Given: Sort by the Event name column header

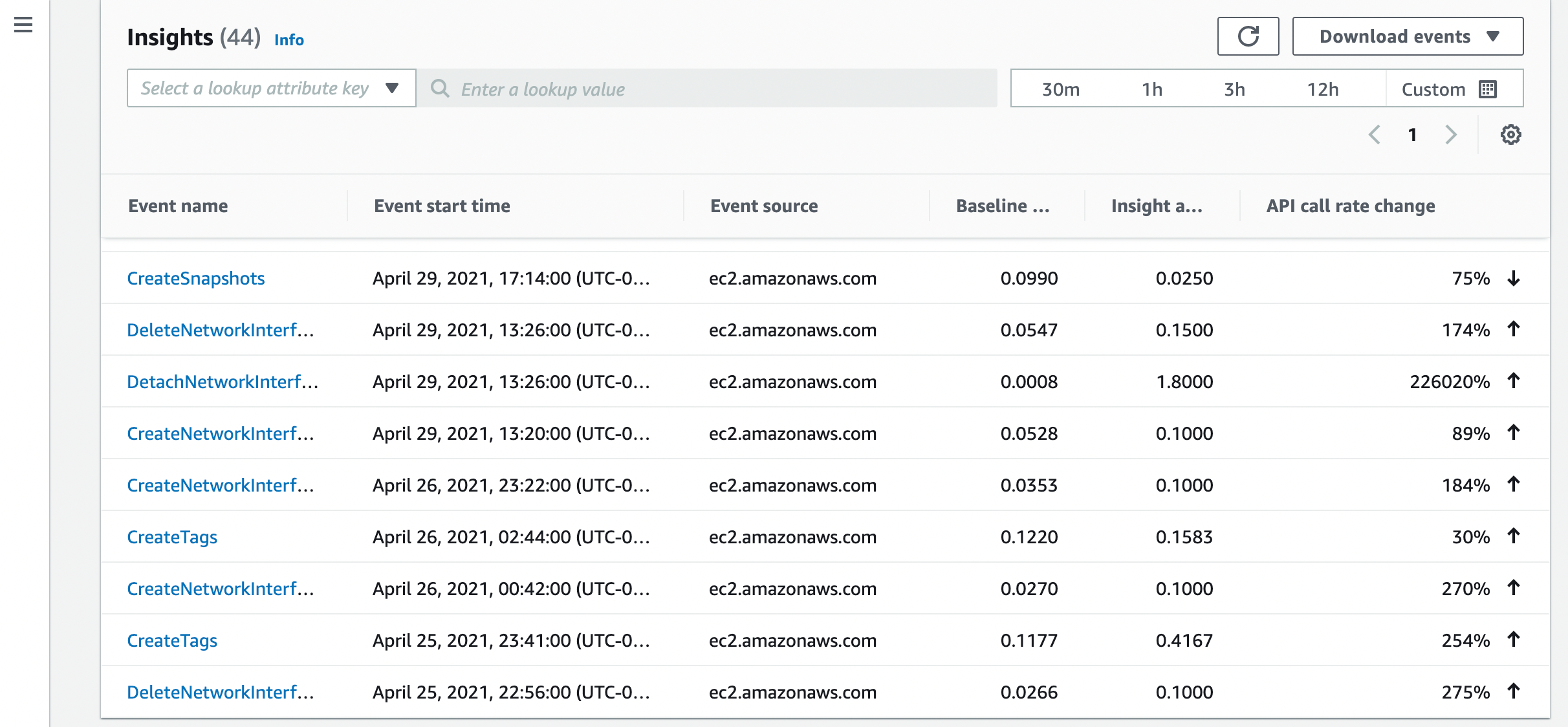Looking at the screenshot, I should 179,206.
